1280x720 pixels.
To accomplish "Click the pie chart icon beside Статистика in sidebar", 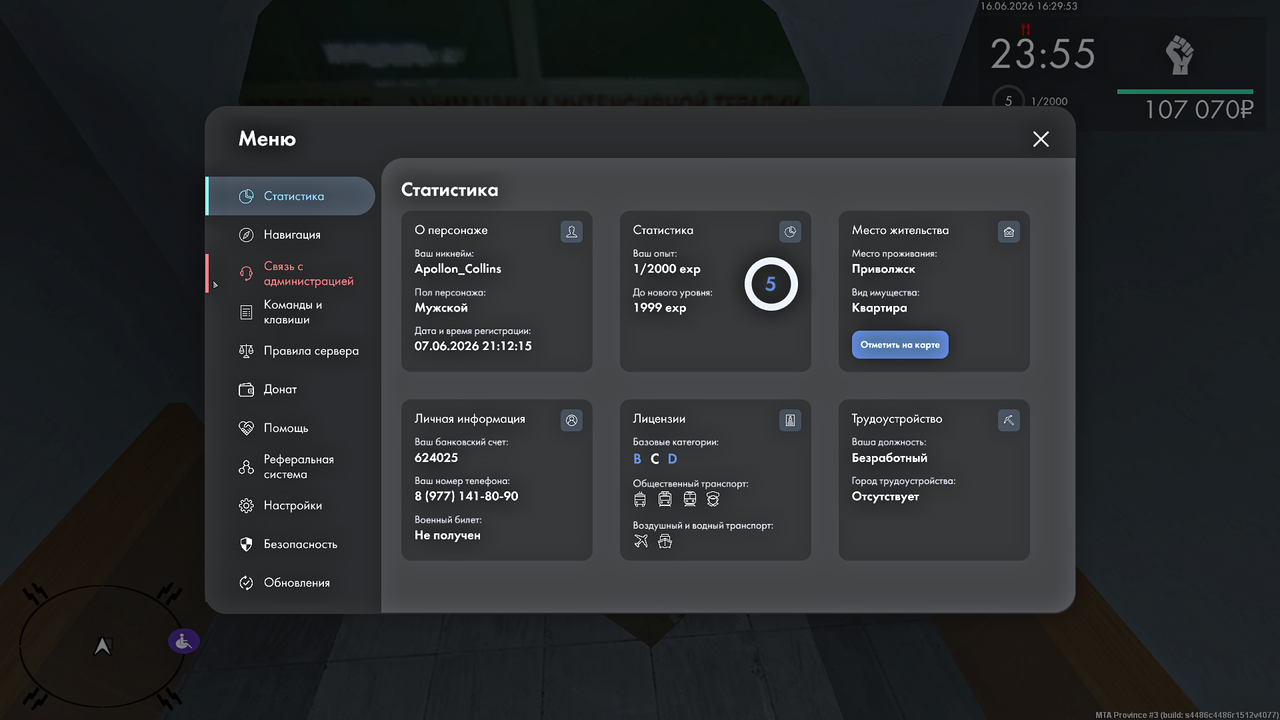I will coord(246,196).
